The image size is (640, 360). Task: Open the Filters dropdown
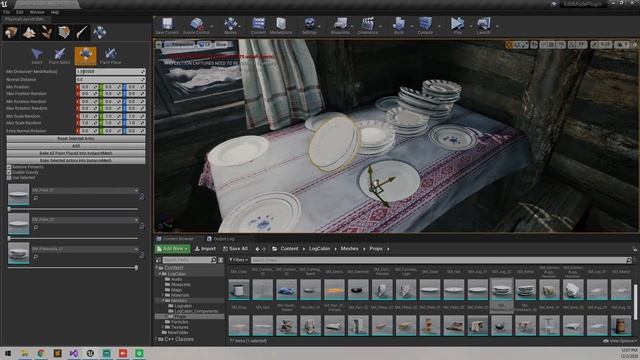click(x=238, y=260)
